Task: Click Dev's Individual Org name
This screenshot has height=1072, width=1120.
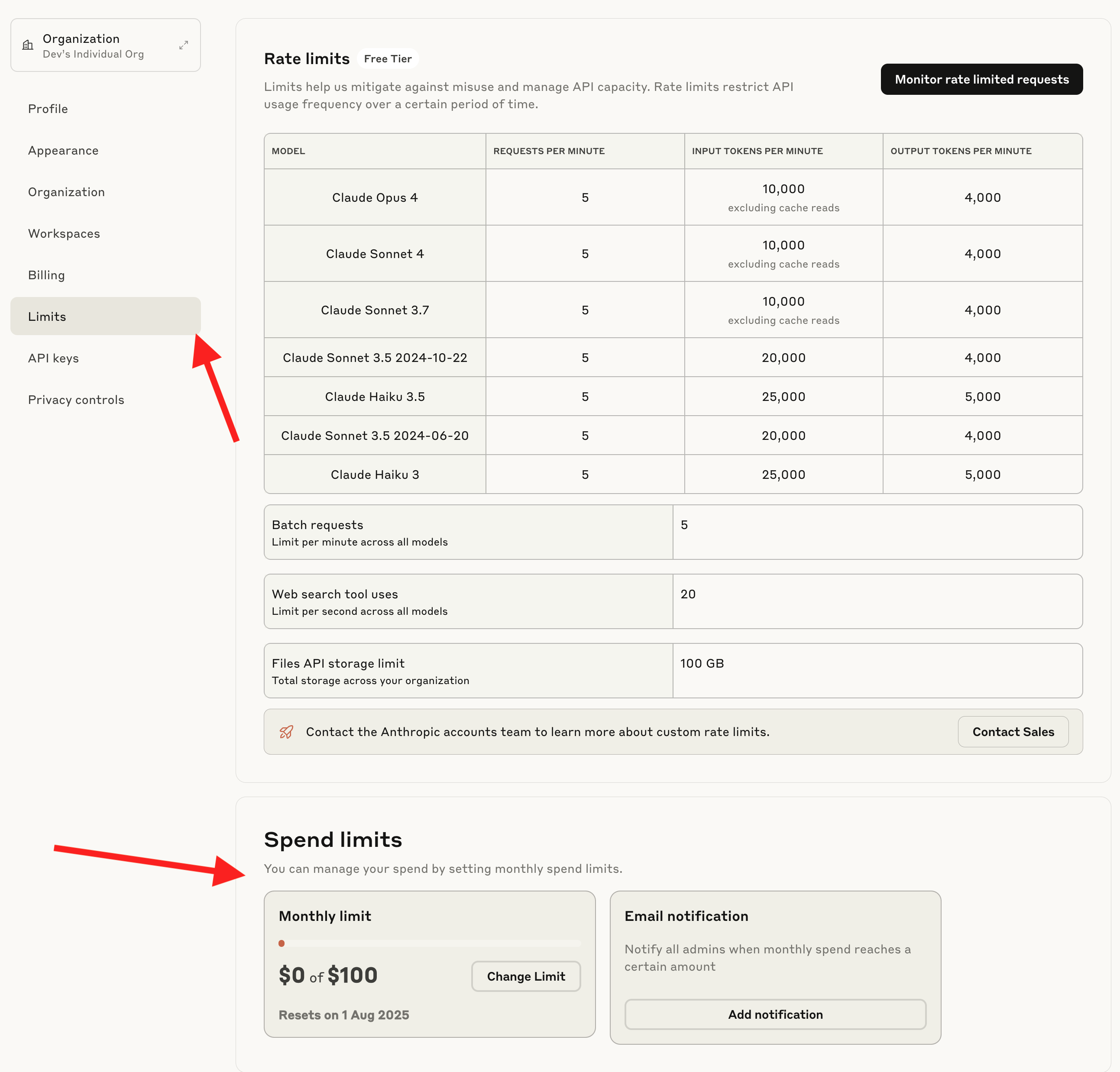Action: tap(93, 54)
